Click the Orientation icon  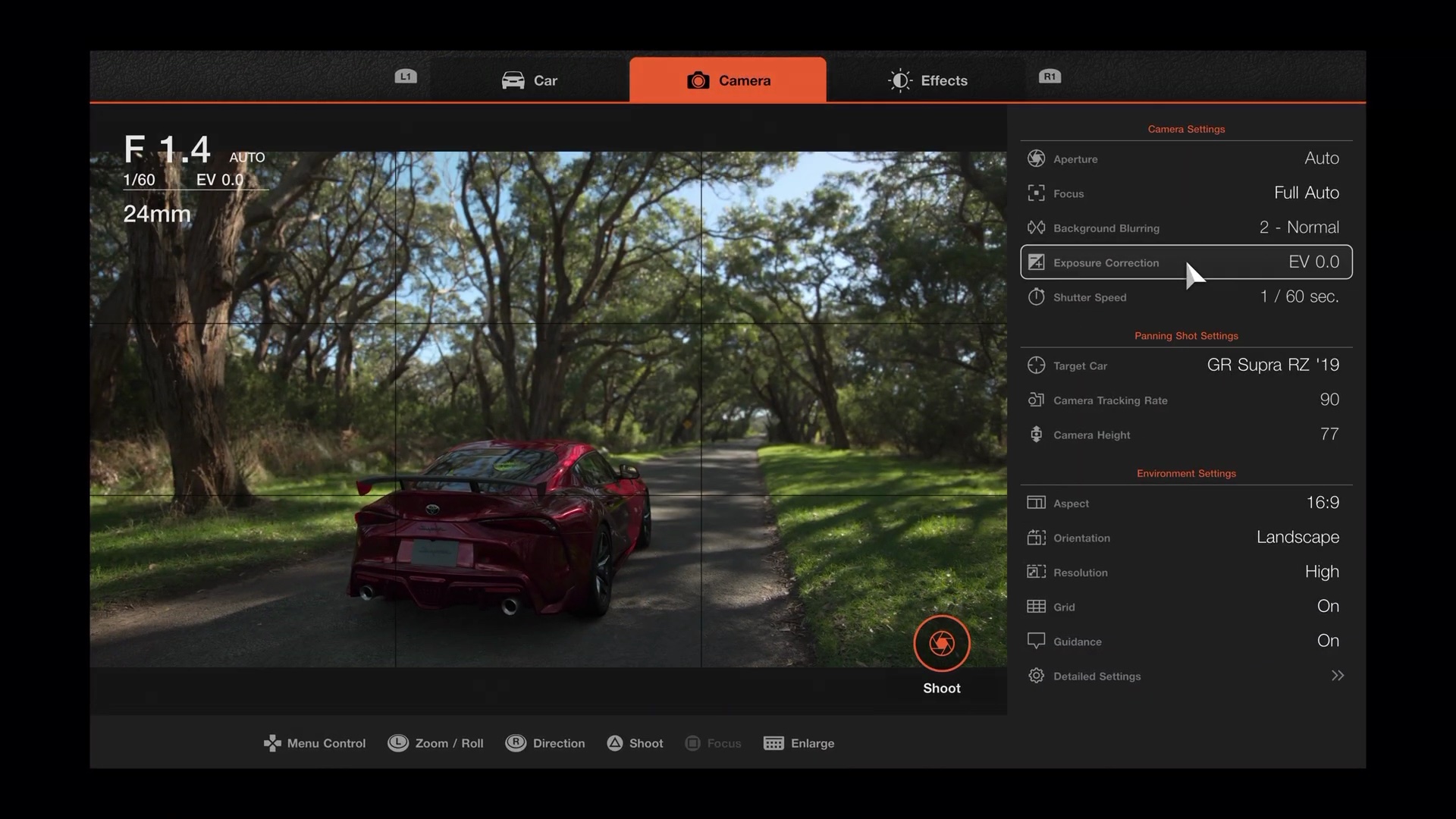click(1036, 538)
